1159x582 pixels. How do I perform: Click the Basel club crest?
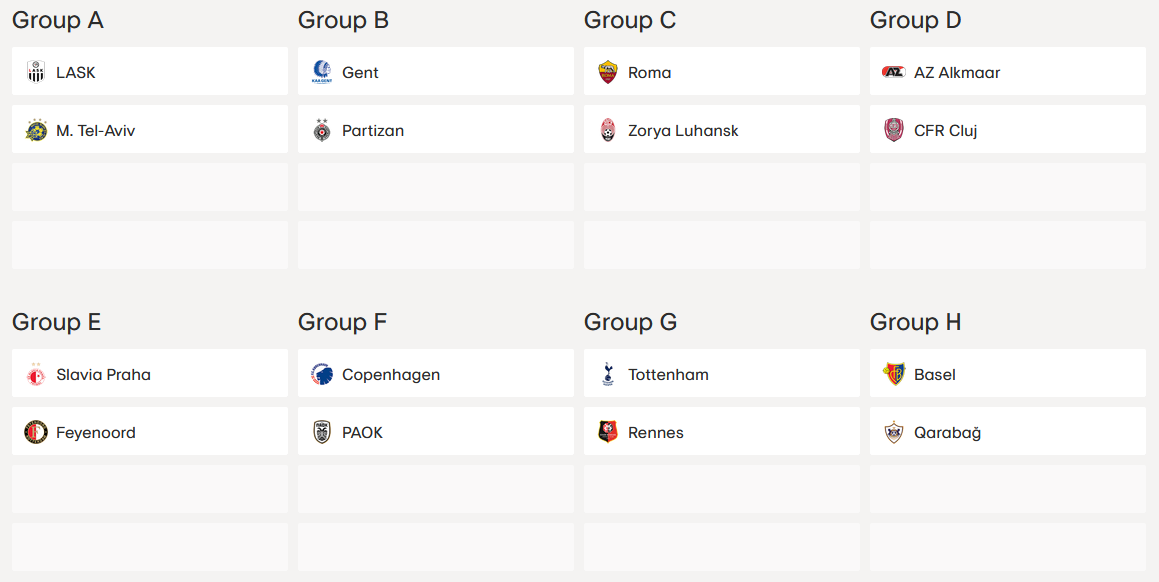(894, 374)
